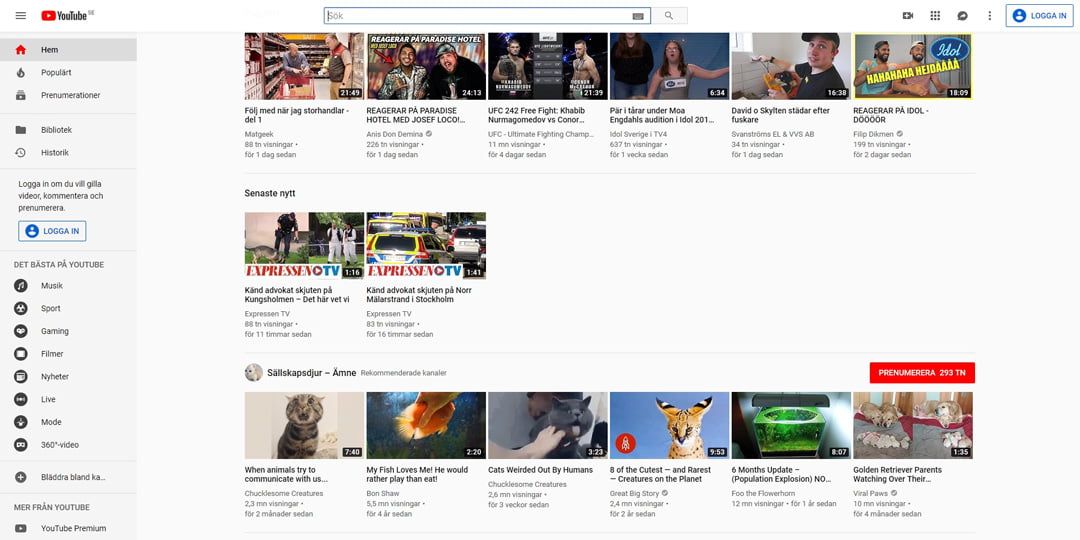Focus the Sök search field
The height and width of the screenshot is (540, 1080).
[x=478, y=15]
